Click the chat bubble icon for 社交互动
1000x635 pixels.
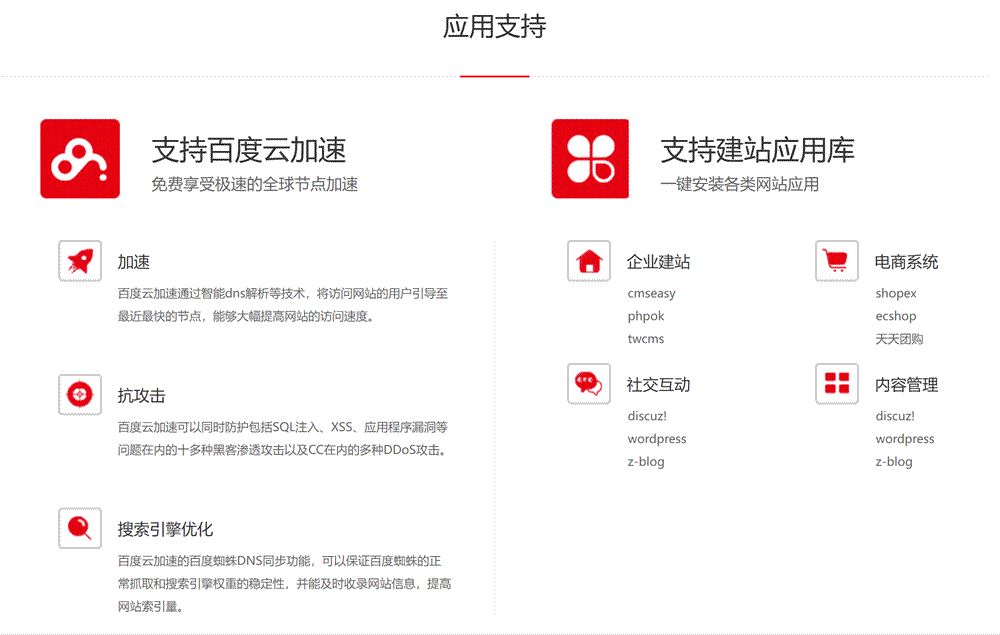(589, 383)
